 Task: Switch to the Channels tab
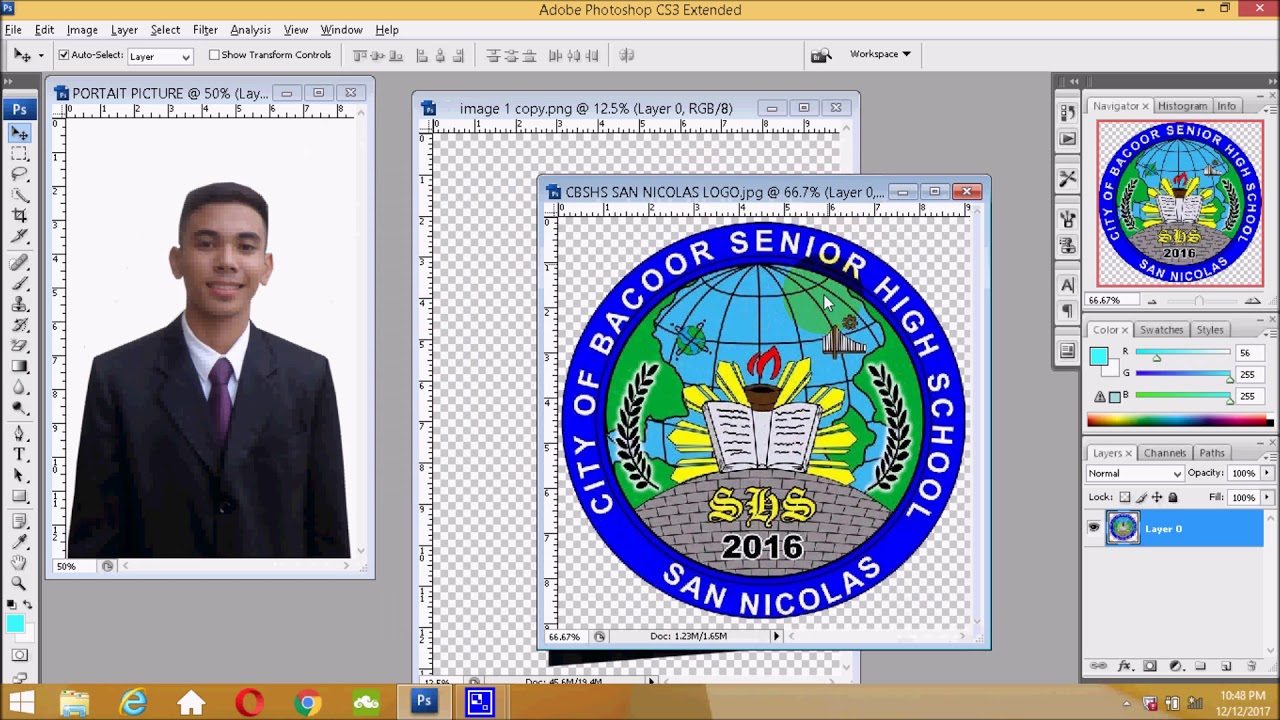[x=1164, y=453]
